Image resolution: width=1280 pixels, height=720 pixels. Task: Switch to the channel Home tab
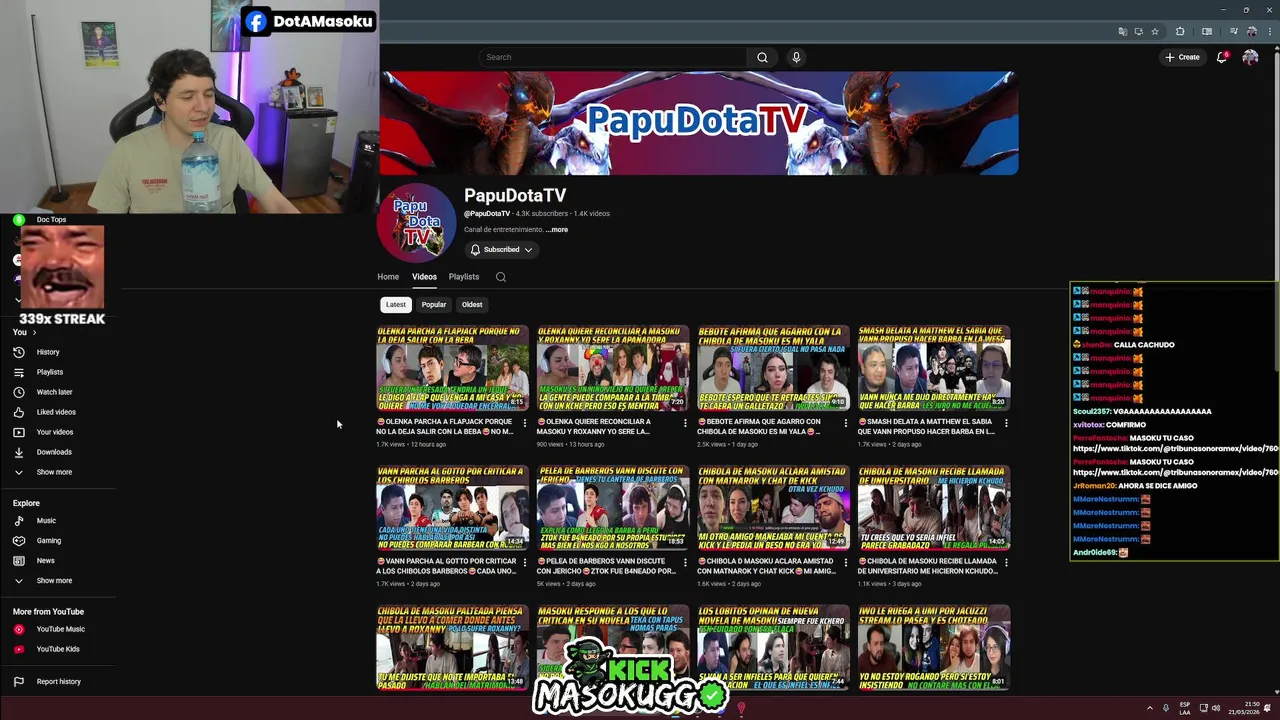[388, 277]
